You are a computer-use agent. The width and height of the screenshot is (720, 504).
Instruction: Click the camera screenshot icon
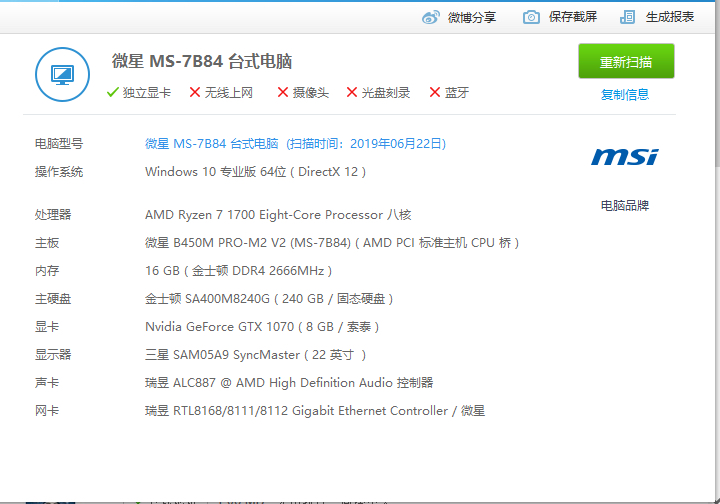point(531,17)
